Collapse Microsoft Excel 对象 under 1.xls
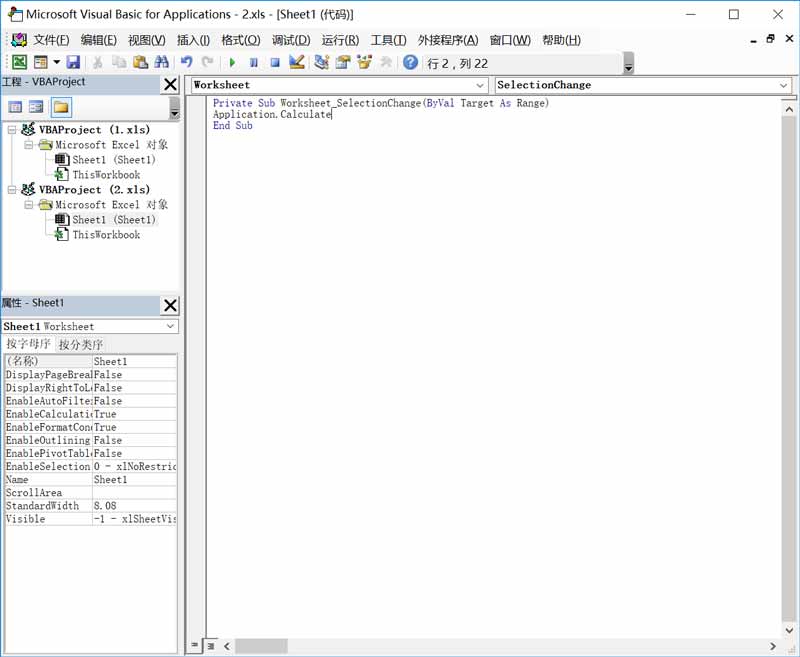The image size is (800, 657). pyautogui.click(x=29, y=145)
